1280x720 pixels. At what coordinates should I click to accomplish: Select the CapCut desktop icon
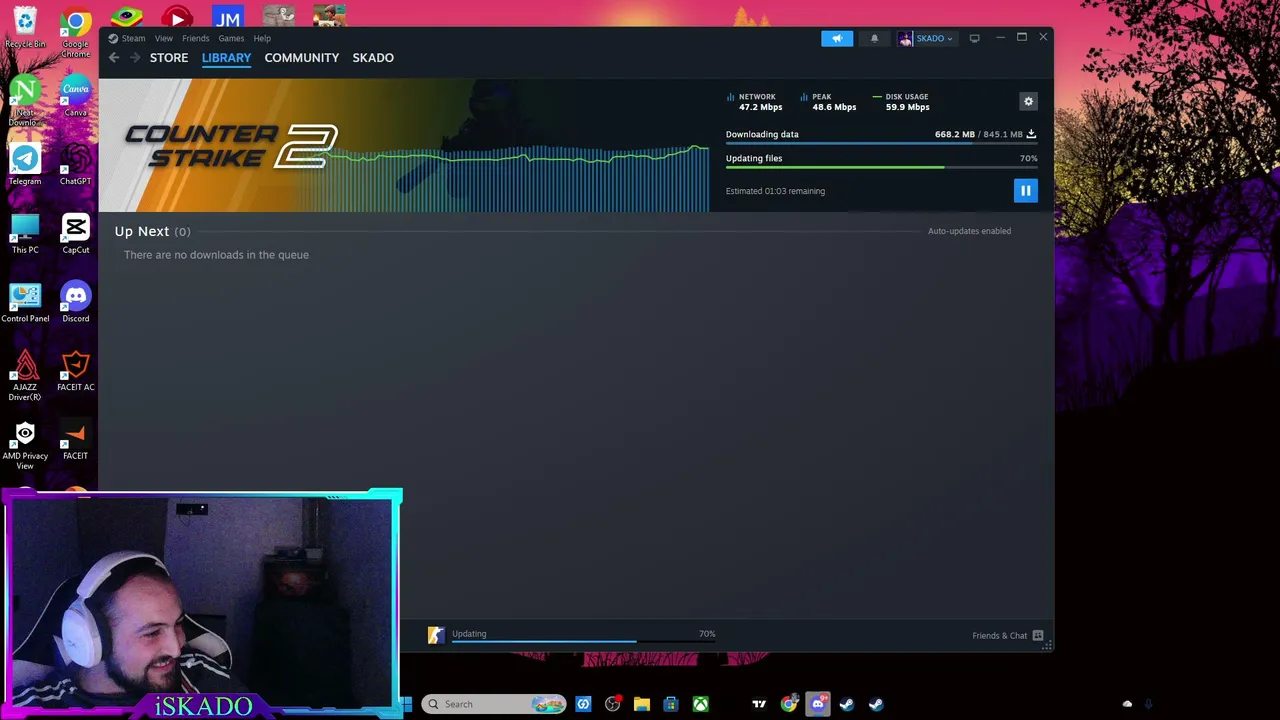point(75,233)
